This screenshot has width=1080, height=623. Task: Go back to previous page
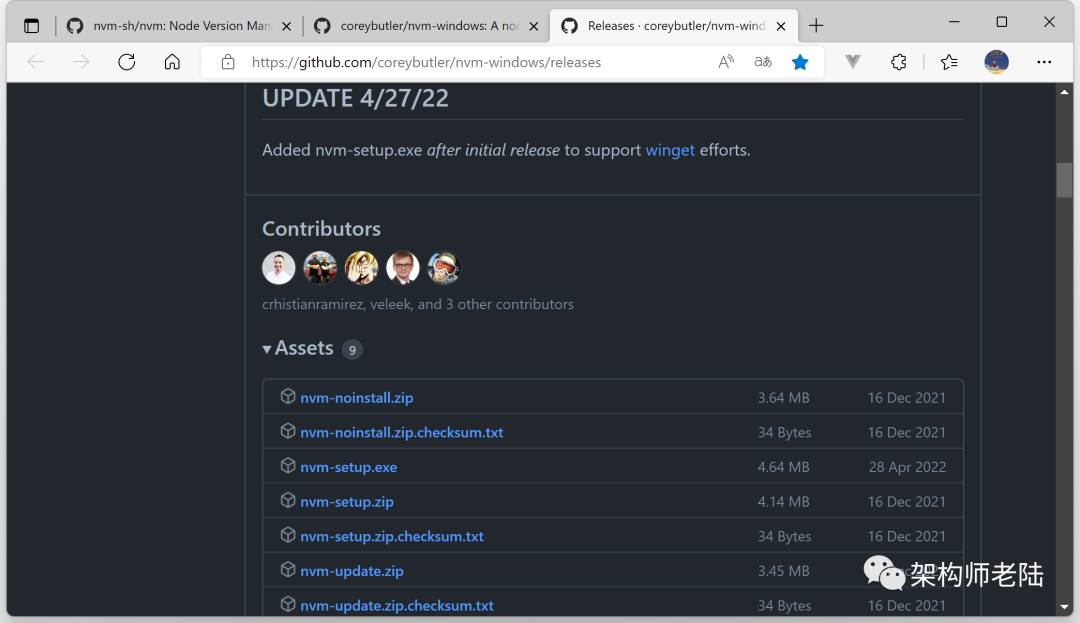[36, 62]
